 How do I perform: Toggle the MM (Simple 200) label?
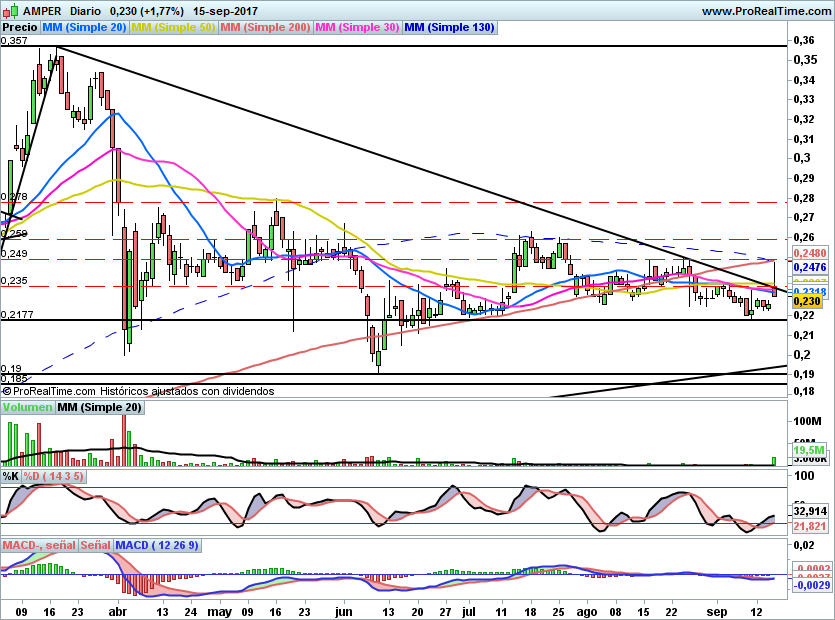pos(265,28)
